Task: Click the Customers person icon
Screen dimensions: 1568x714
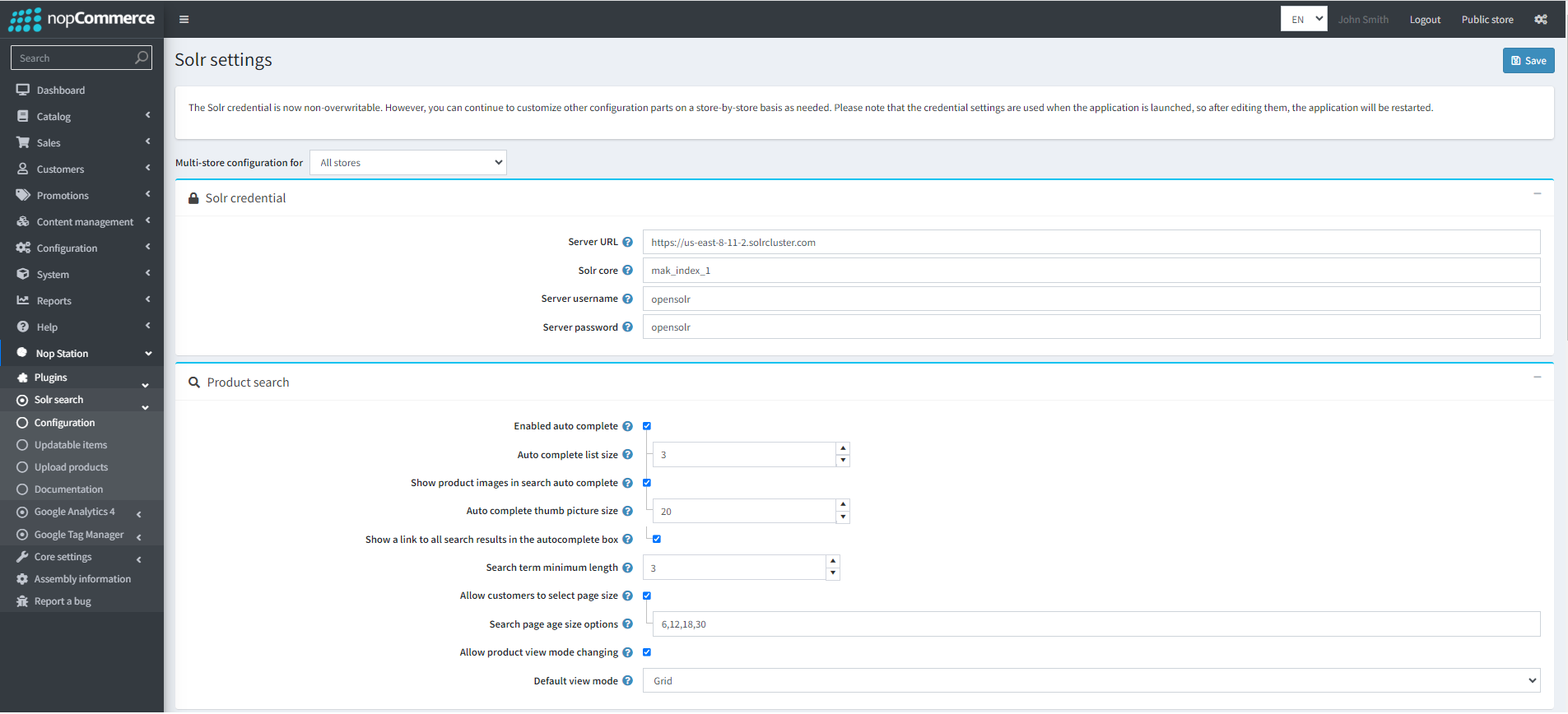Action: click(x=23, y=169)
